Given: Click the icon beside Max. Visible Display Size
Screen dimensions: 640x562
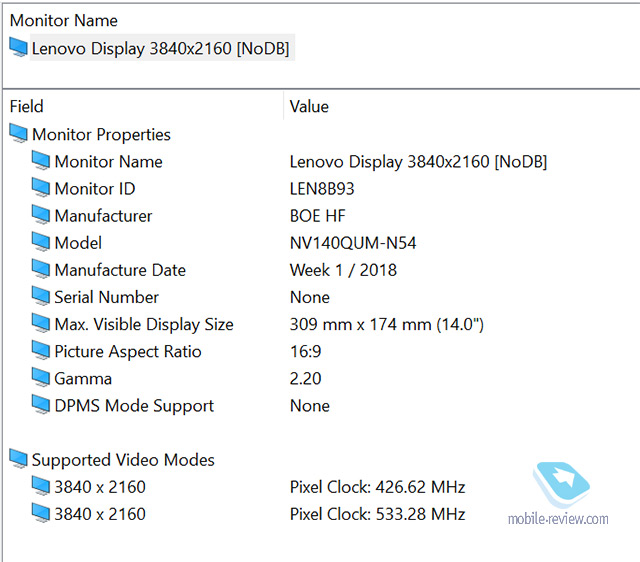Looking at the screenshot, I should pos(41,324).
